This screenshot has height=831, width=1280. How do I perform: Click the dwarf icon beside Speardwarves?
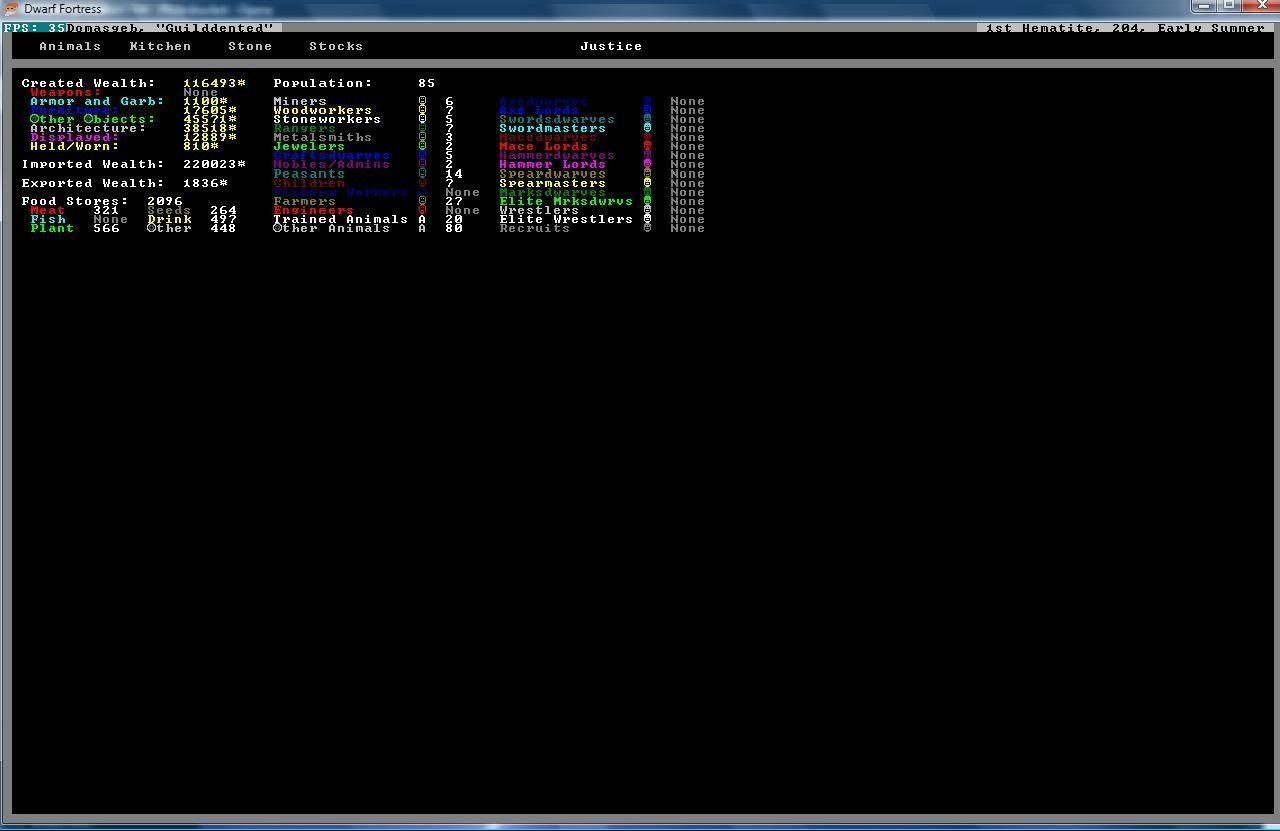pyautogui.click(x=647, y=174)
